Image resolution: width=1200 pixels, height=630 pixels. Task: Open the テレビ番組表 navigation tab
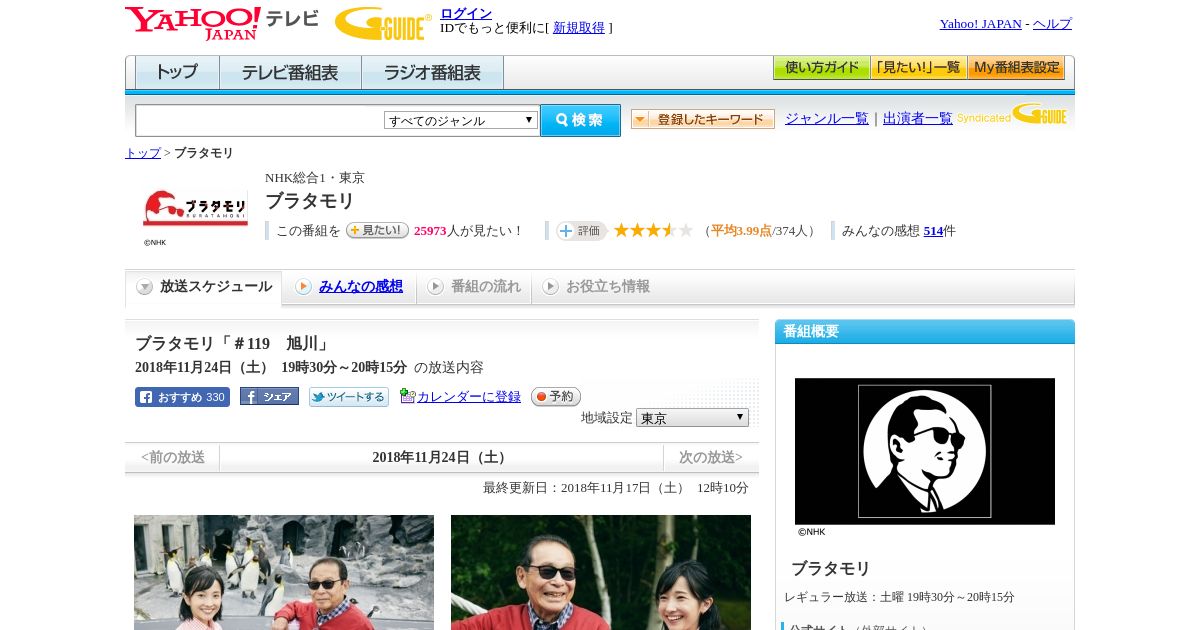click(x=290, y=72)
